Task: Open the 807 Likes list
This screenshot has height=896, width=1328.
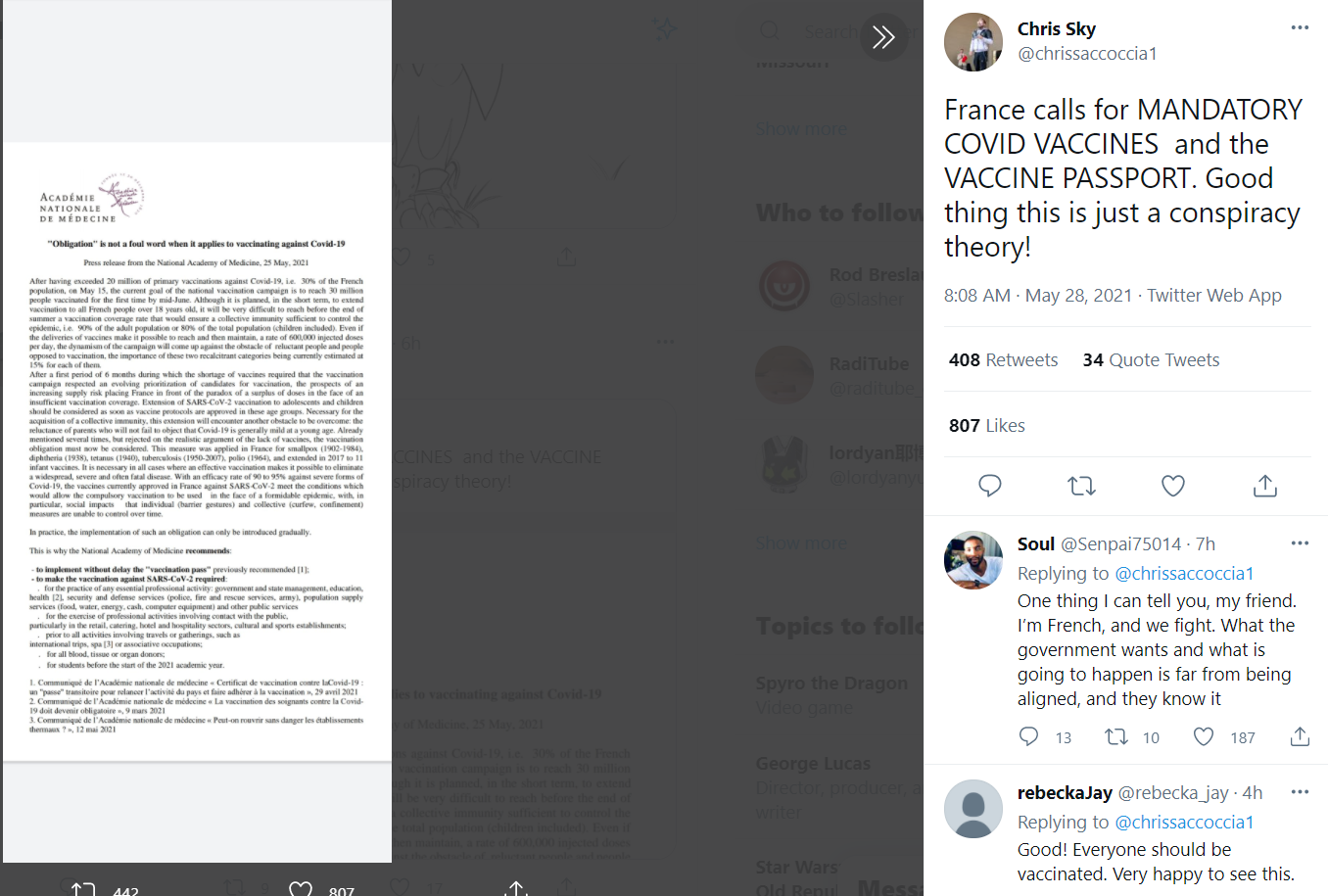Action: 986,426
